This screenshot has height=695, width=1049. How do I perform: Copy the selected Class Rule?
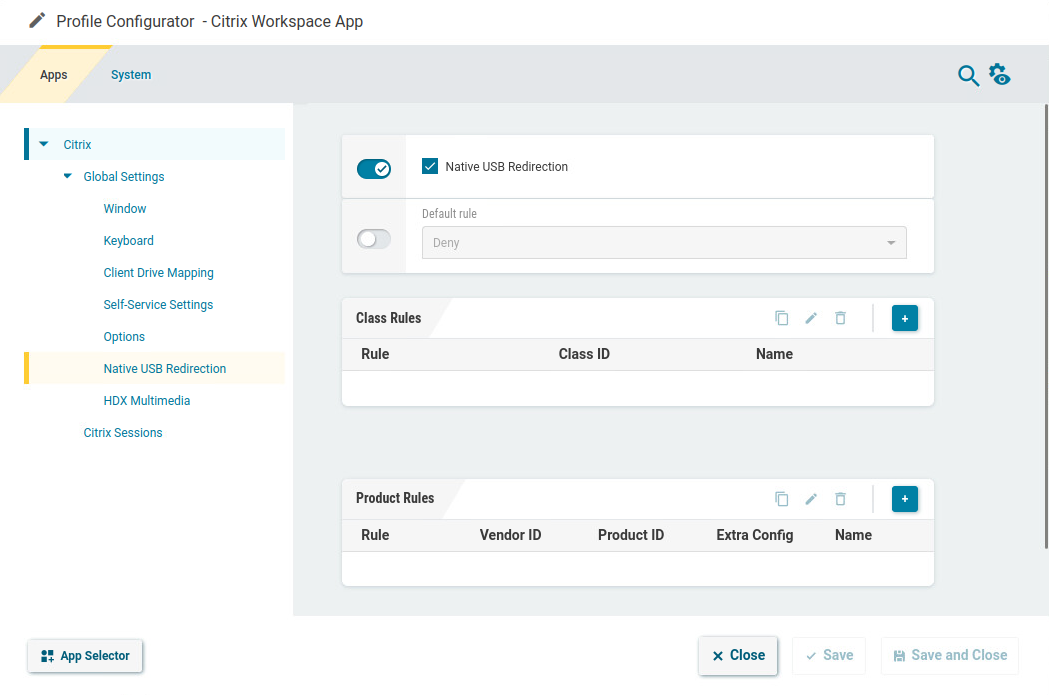tap(781, 318)
